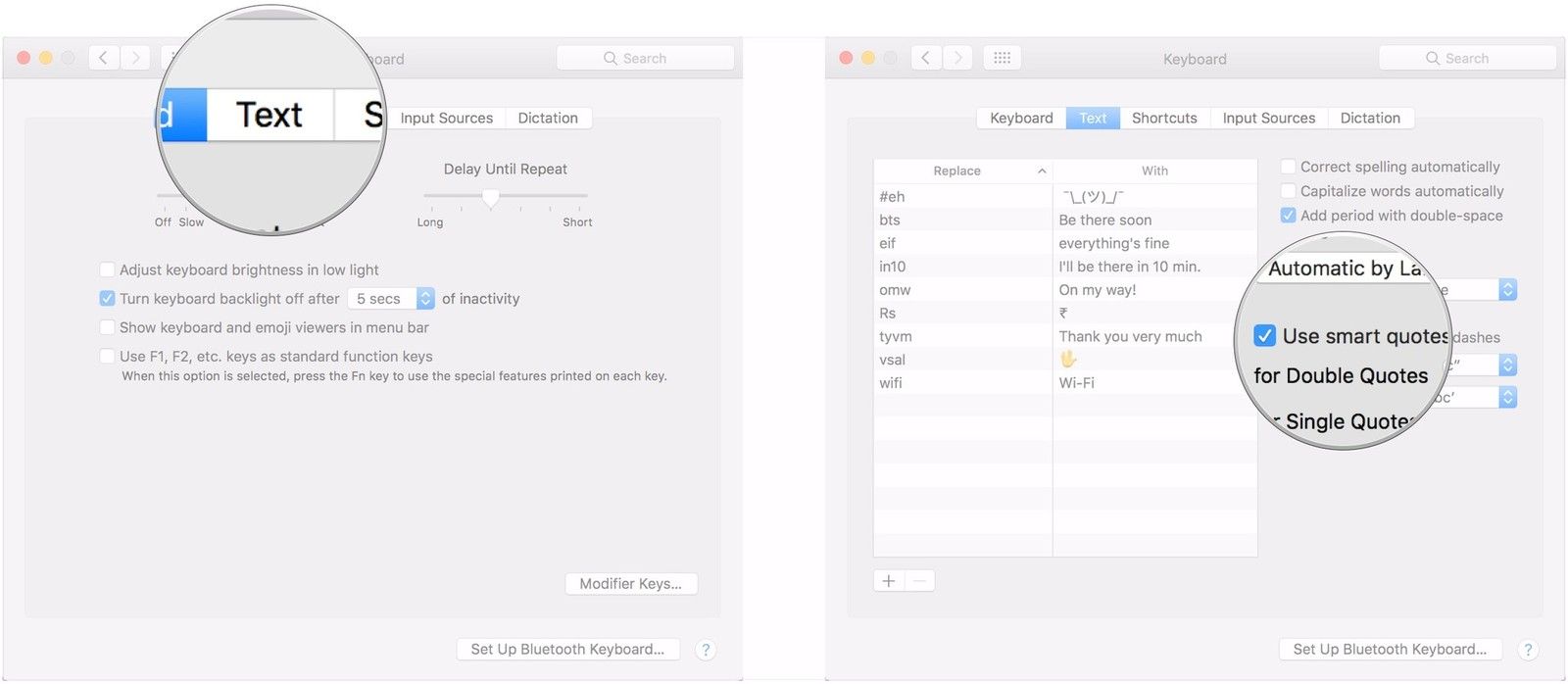This screenshot has height=684, width=1568.
Task: Click Set Up Bluetooth Keyboard… in the right window
Action: (x=1389, y=650)
